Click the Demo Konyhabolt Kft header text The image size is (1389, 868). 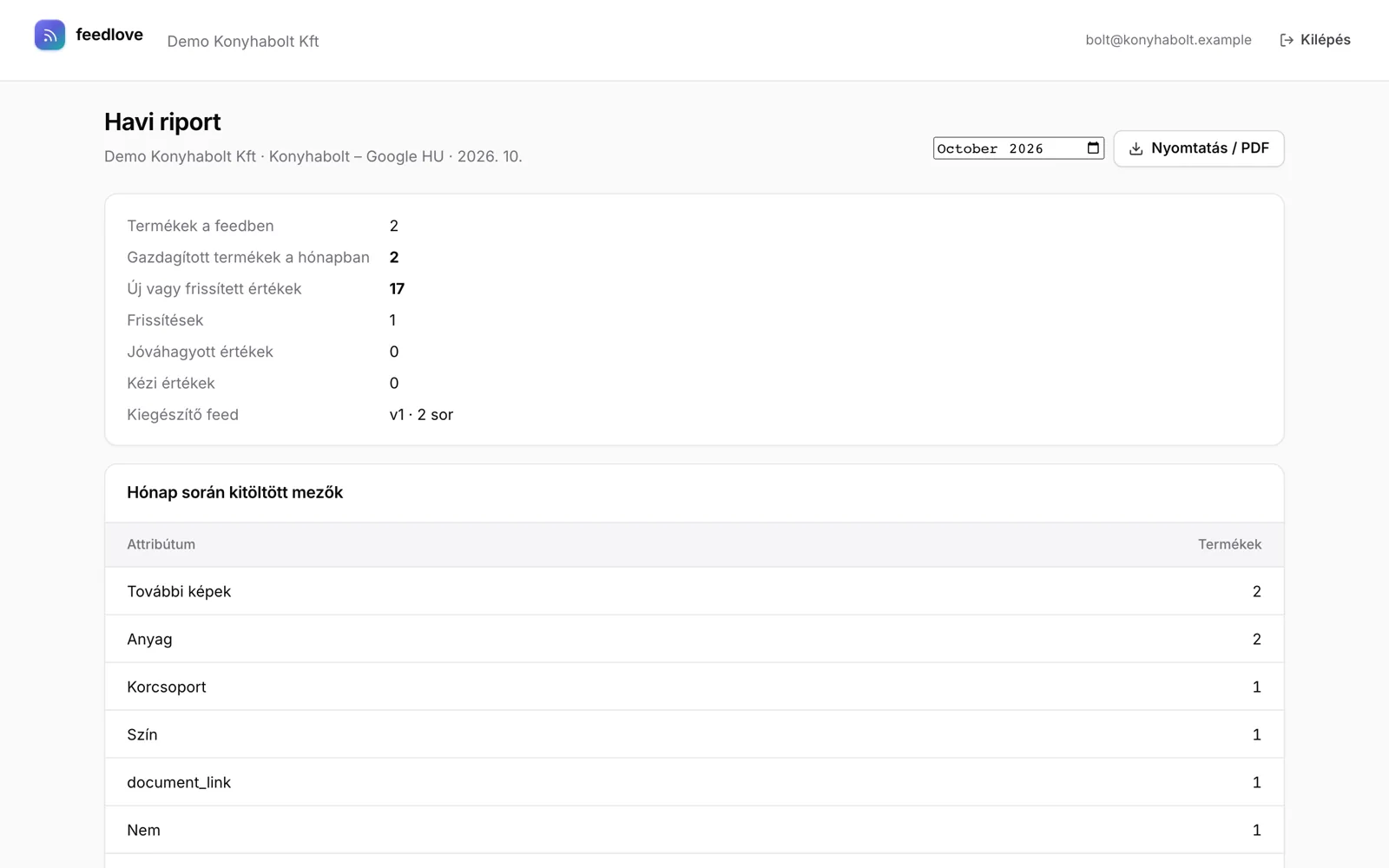pyautogui.click(x=243, y=41)
